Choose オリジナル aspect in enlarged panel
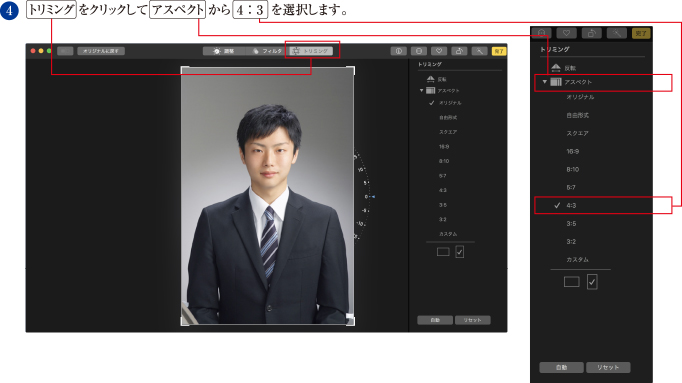Viewport: 682px width, 383px height. pos(580,97)
